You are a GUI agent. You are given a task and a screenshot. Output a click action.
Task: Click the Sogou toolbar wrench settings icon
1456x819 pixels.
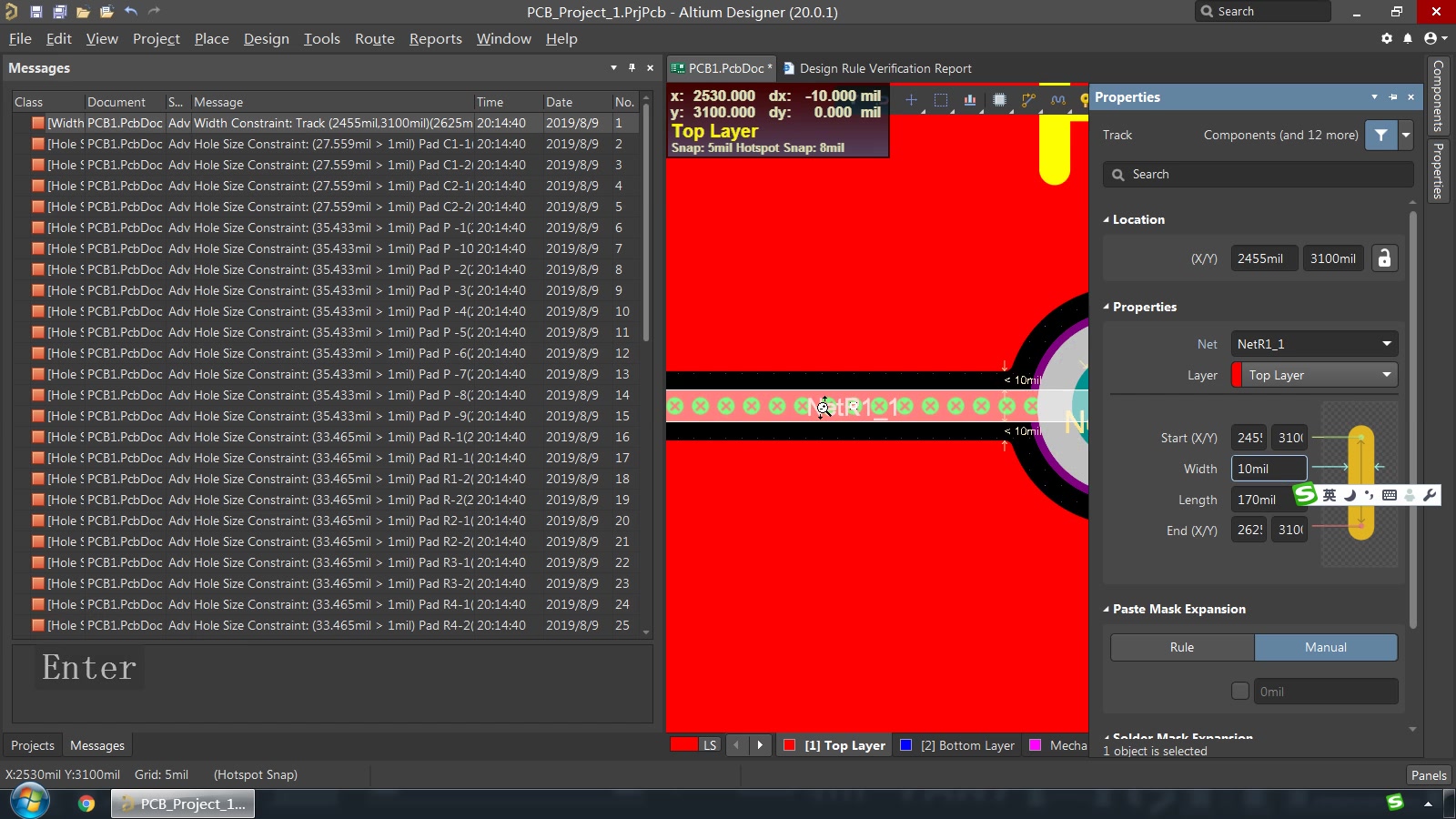1430,495
